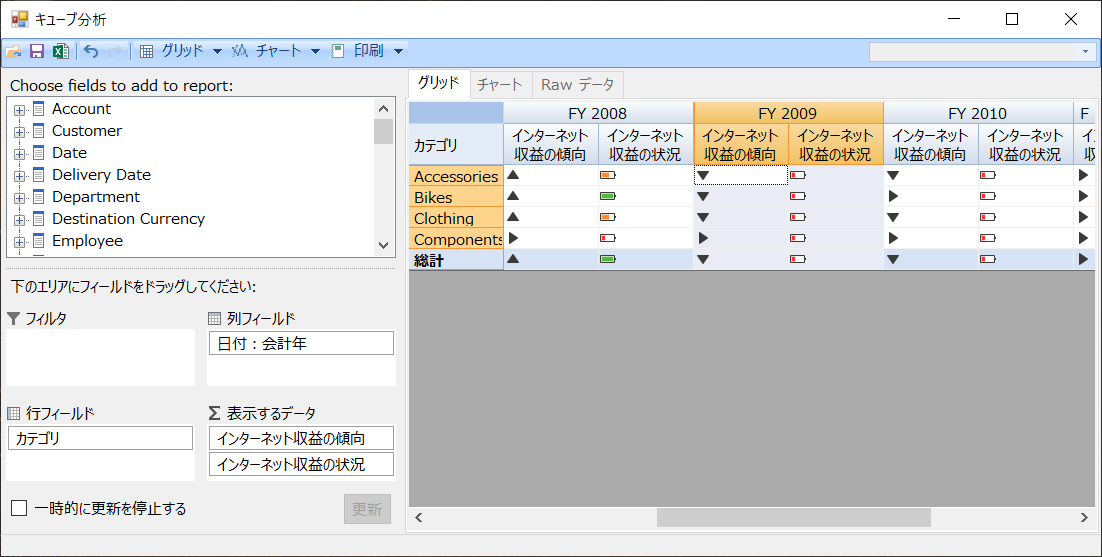Click Bikes FY 2010 right-trend arrow
Image resolution: width=1102 pixels, height=557 pixels.
click(x=893, y=196)
